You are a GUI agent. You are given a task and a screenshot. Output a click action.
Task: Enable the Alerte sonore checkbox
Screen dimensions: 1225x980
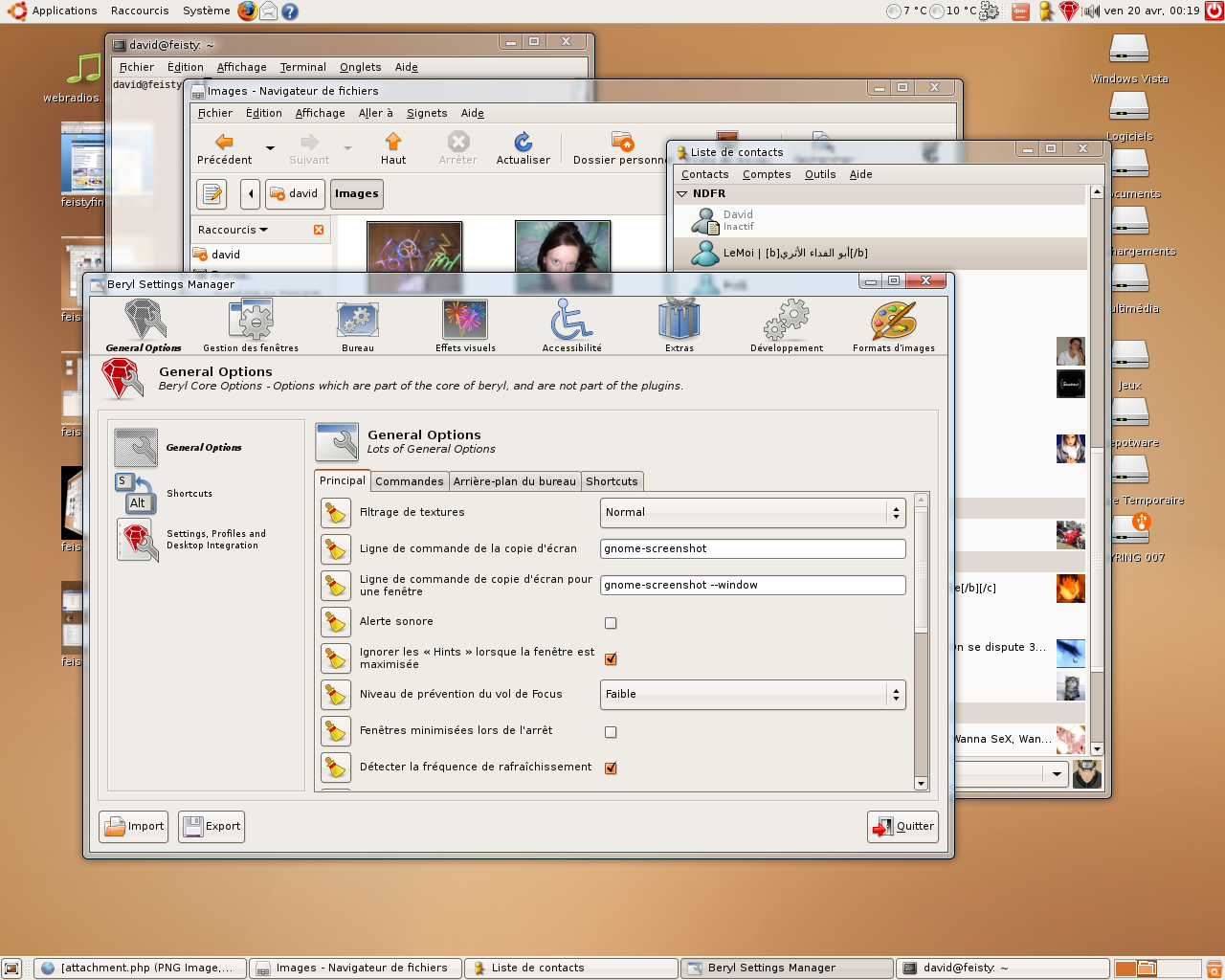pos(611,623)
